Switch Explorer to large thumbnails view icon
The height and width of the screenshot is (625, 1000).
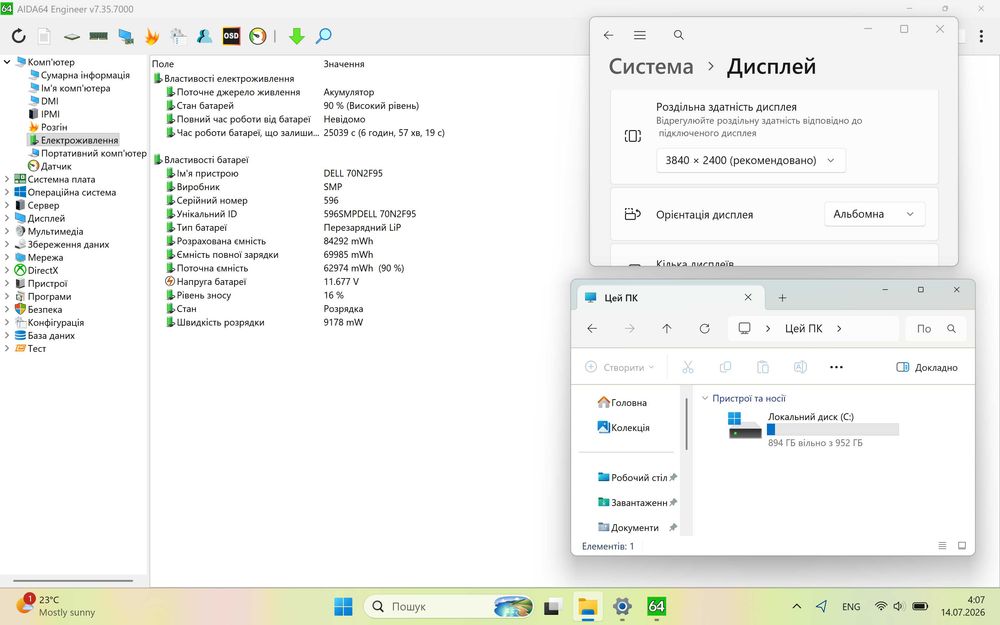(x=962, y=546)
